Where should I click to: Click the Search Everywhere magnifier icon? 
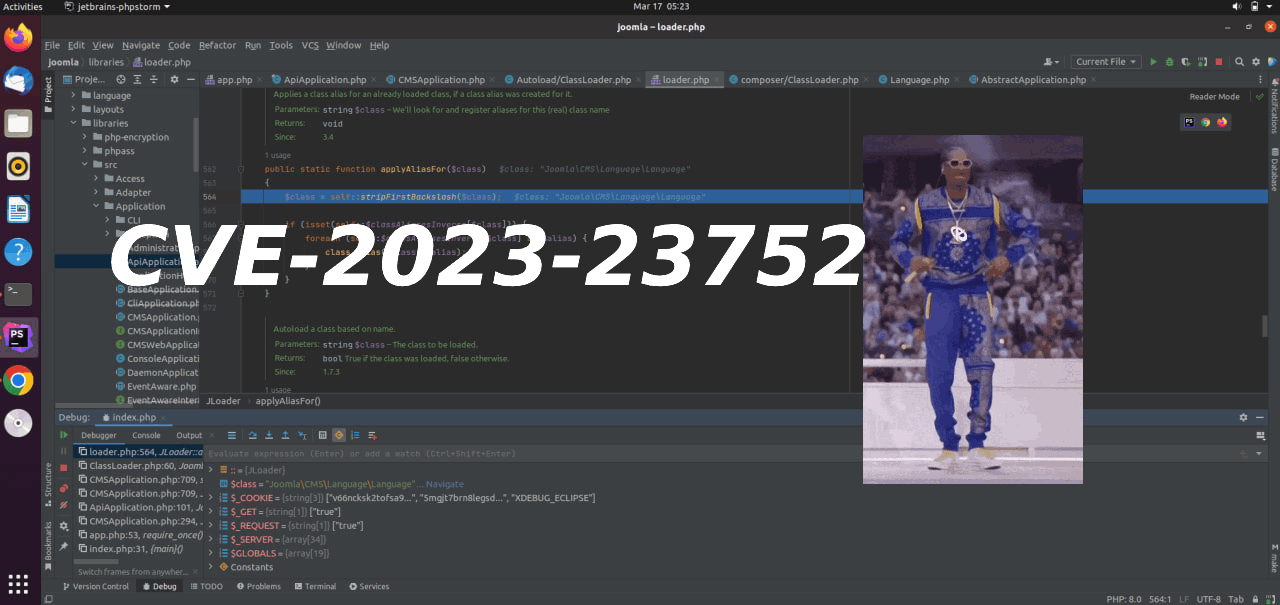click(x=1239, y=61)
